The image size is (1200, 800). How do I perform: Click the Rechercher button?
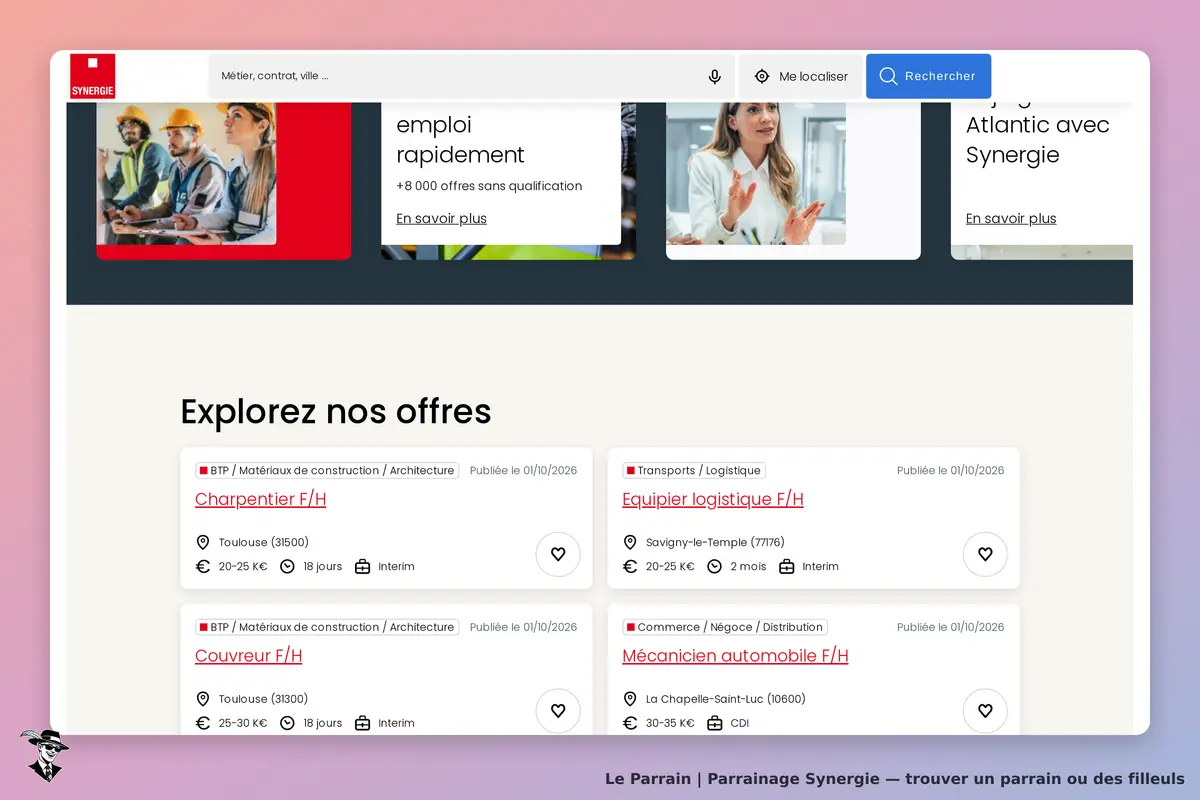(928, 76)
